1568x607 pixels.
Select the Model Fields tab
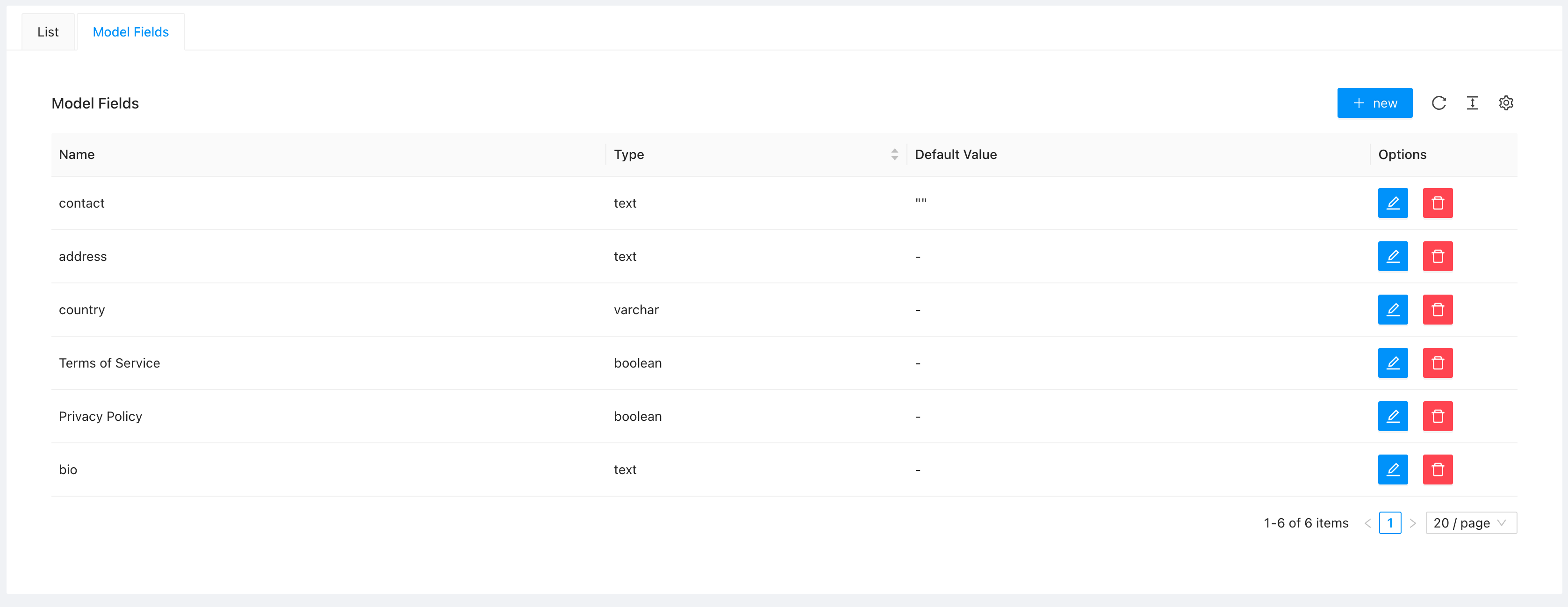coord(130,32)
